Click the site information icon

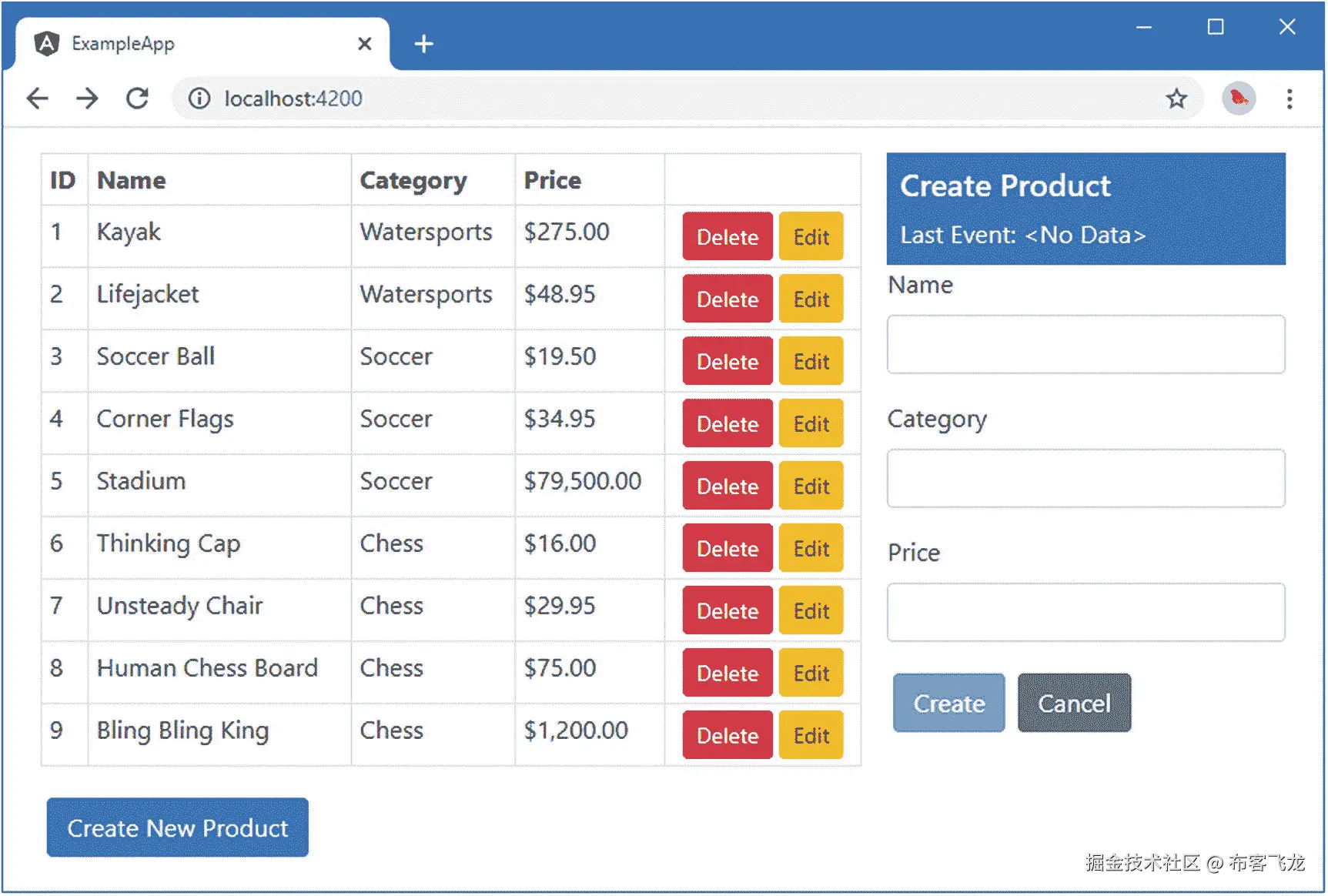pyautogui.click(x=199, y=99)
